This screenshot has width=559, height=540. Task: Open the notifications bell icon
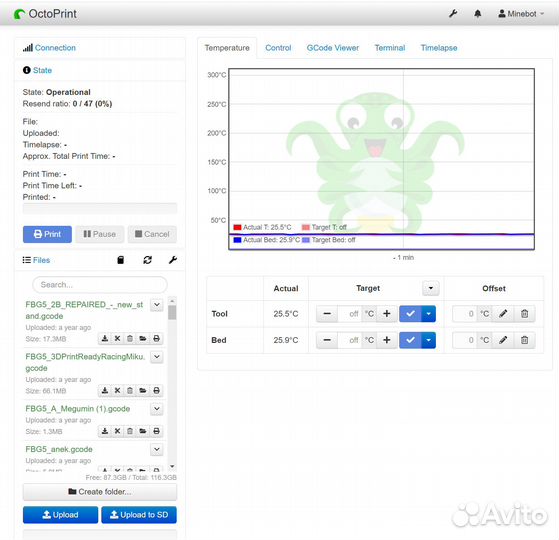(x=478, y=14)
